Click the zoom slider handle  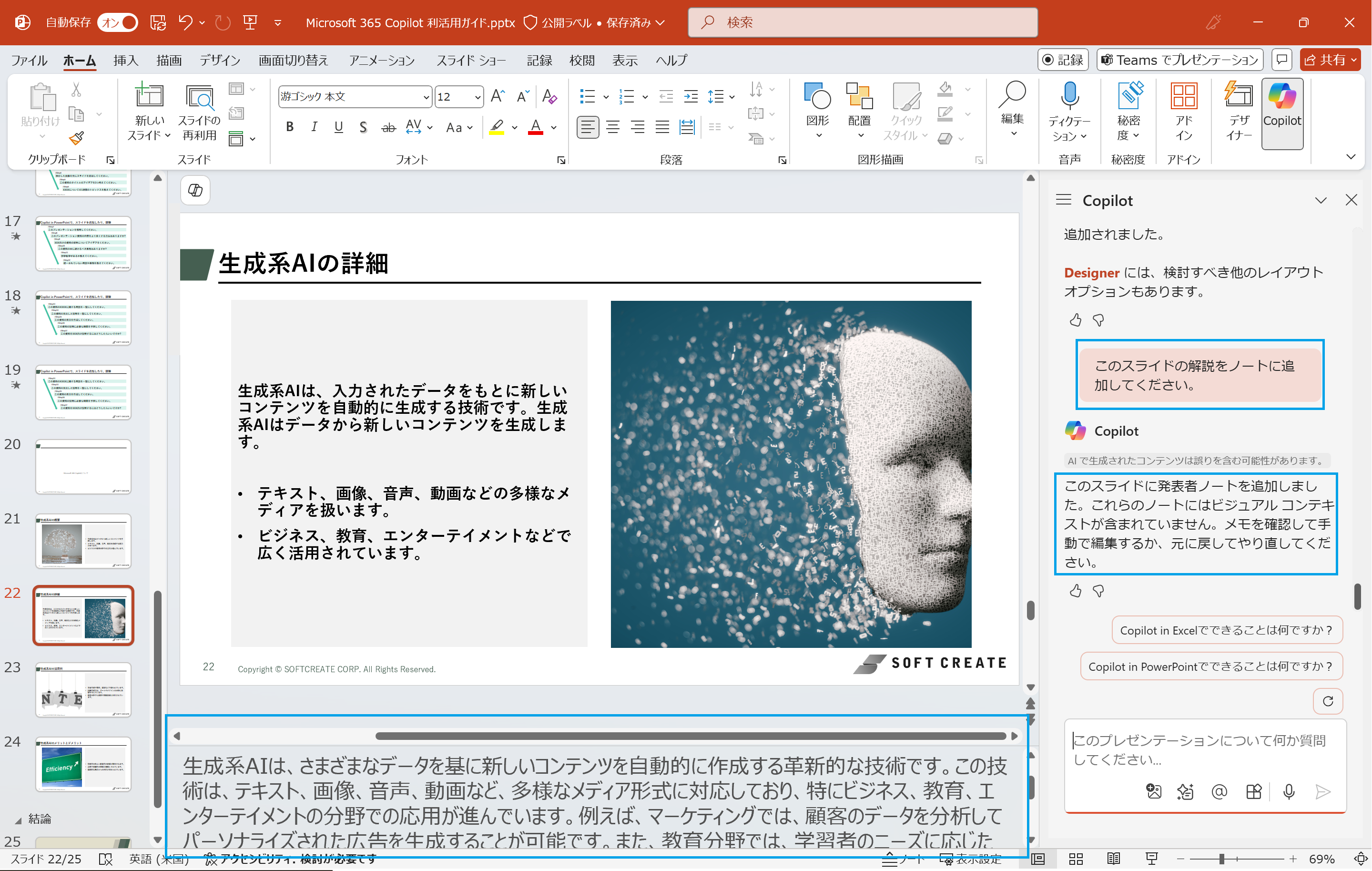coord(1221,859)
